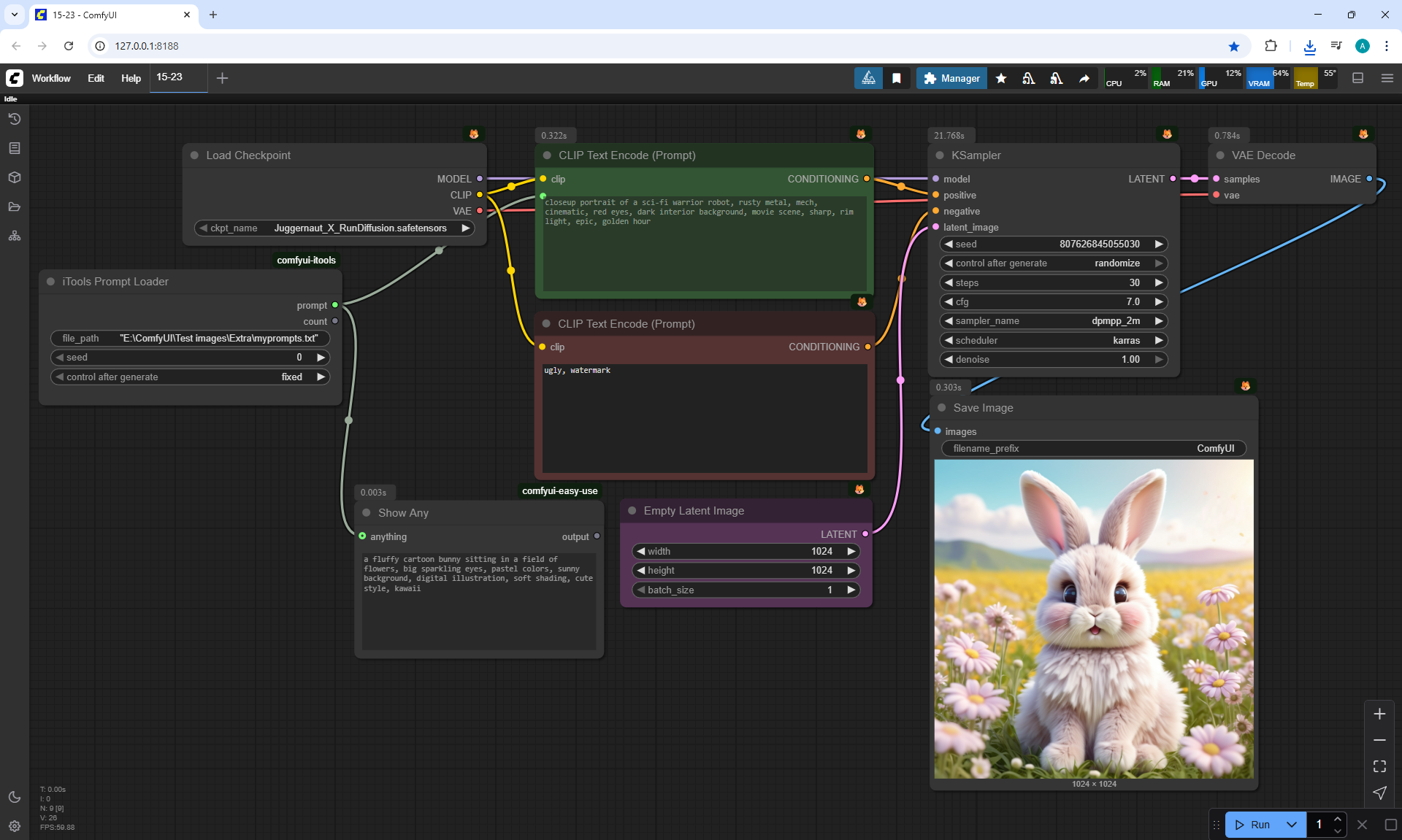Click the share arrow icon in the toolbar
1402x840 pixels.
pyautogui.click(x=1084, y=78)
